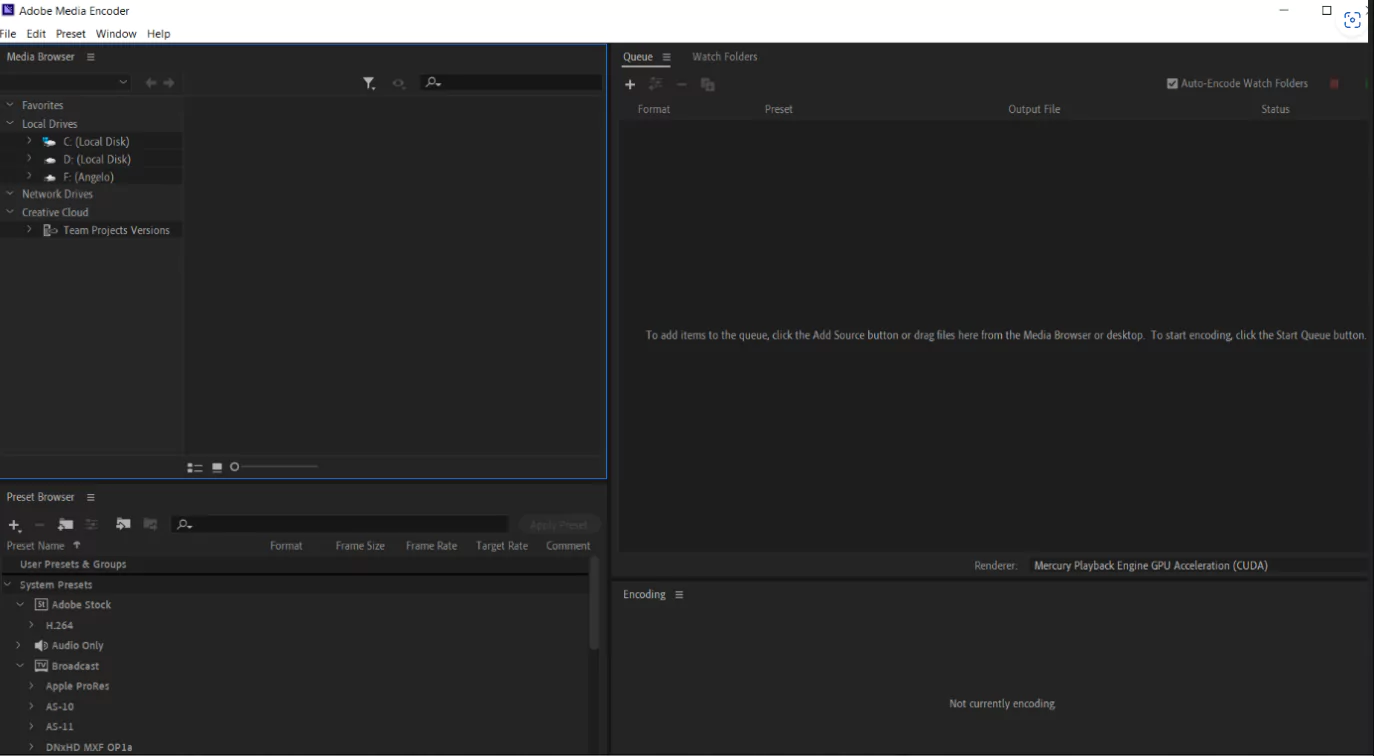Create a new encoding preset

click(12, 524)
